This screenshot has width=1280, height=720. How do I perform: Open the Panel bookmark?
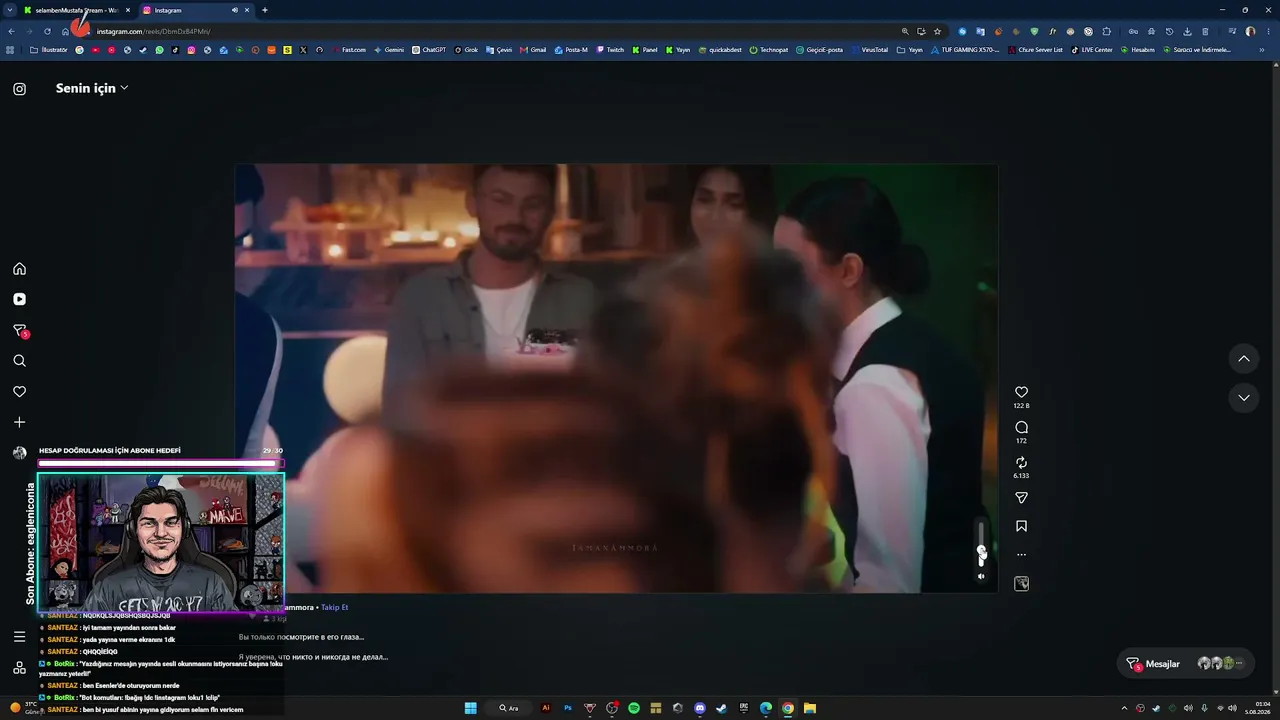[x=644, y=50]
